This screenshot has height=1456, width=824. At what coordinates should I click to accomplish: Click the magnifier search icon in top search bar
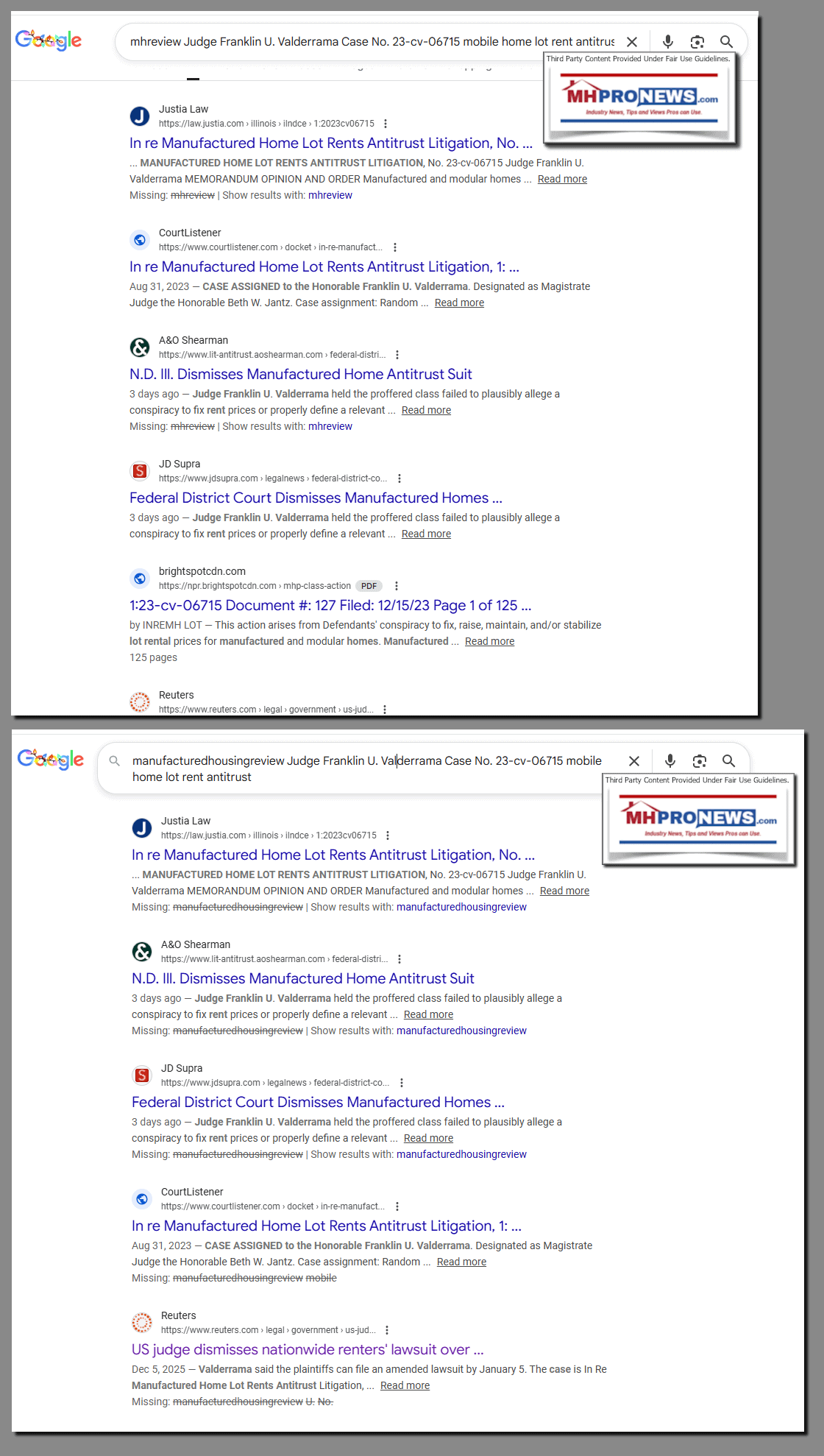coord(726,42)
